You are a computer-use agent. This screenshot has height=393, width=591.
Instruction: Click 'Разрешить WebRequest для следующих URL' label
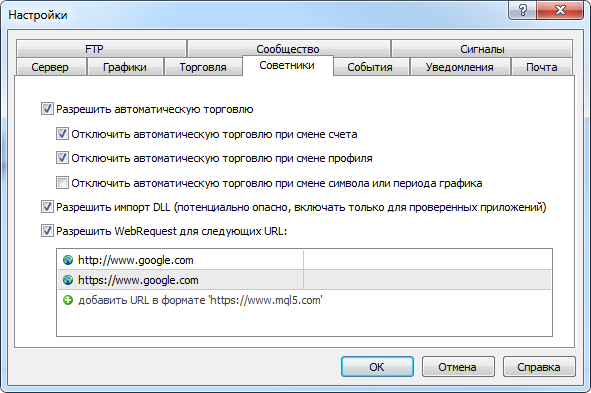click(171, 231)
